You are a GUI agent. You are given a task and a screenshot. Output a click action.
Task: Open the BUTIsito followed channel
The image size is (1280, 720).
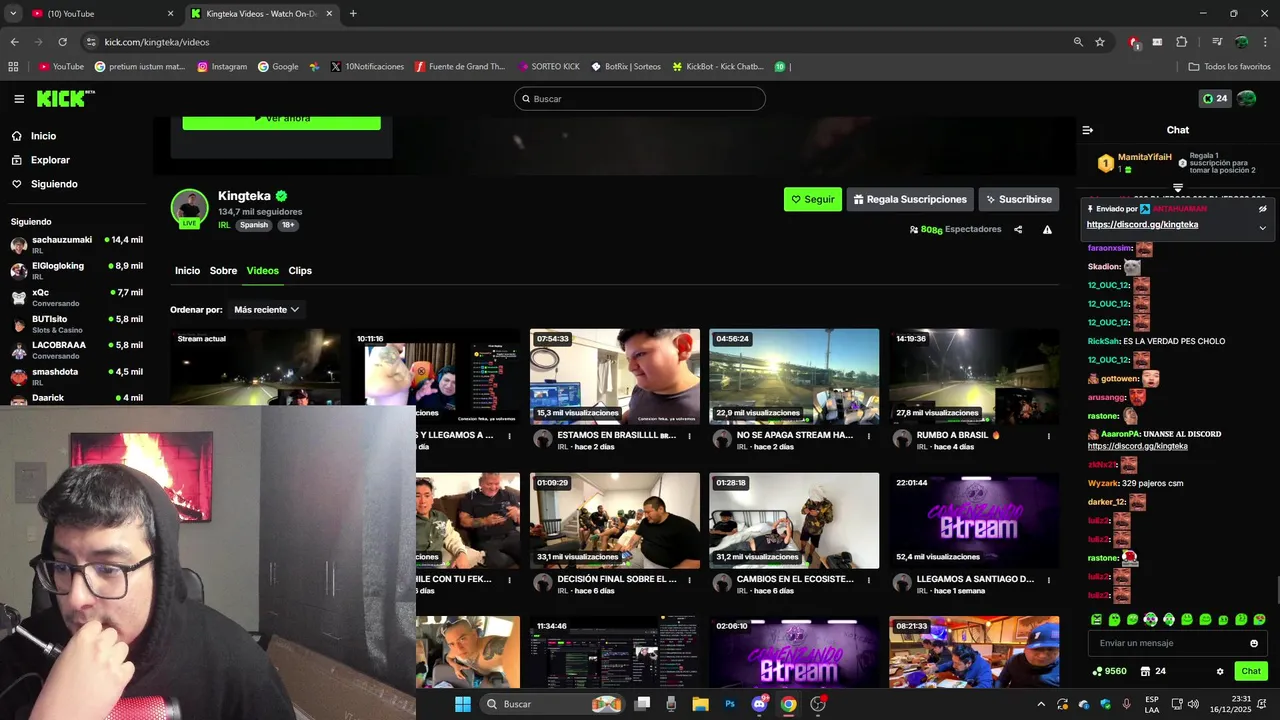[x=76, y=323]
